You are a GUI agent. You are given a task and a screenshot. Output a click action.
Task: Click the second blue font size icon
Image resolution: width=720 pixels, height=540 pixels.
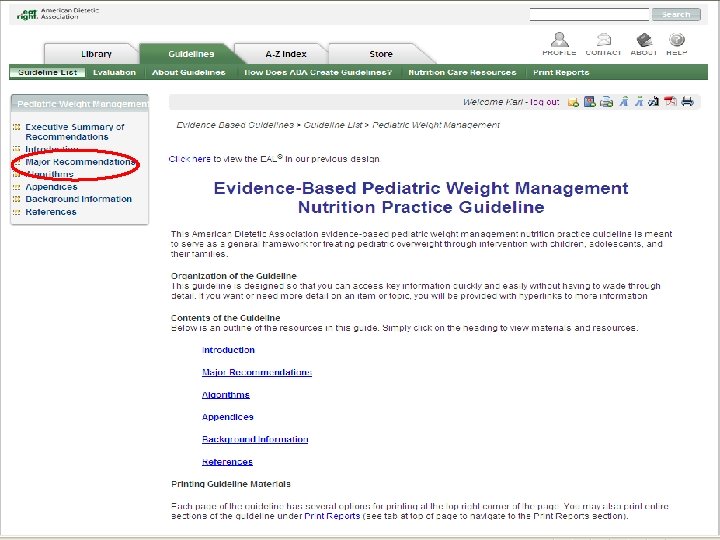pyautogui.click(x=639, y=101)
